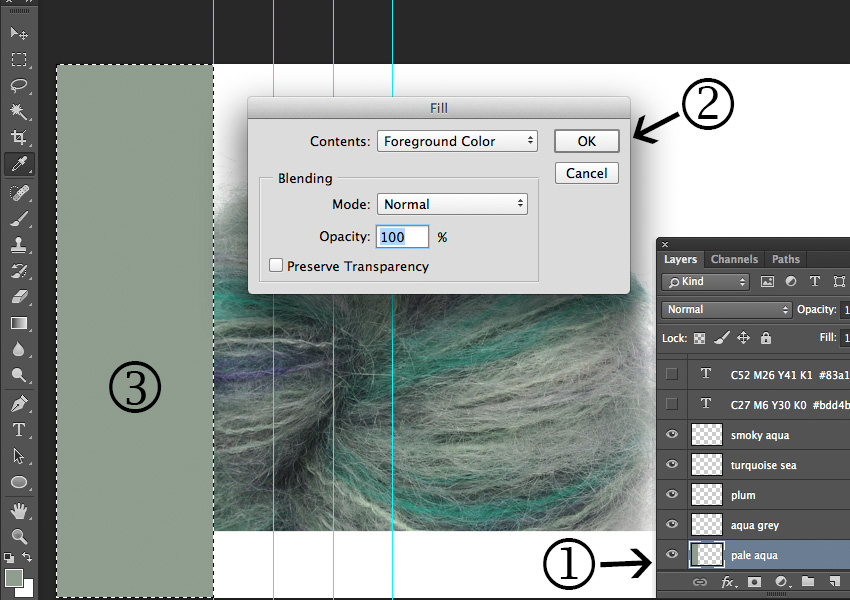Hide the smoky aqua layer

pos(672,435)
